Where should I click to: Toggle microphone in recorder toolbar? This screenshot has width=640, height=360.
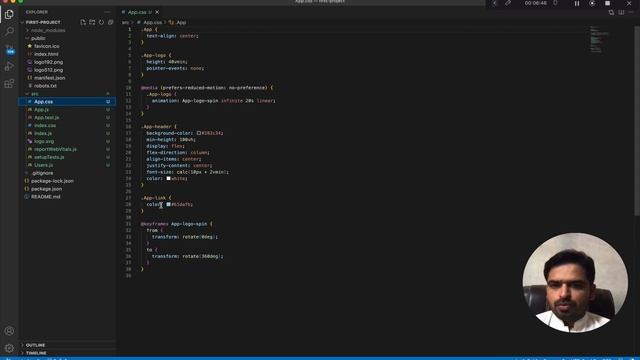[555, 3]
